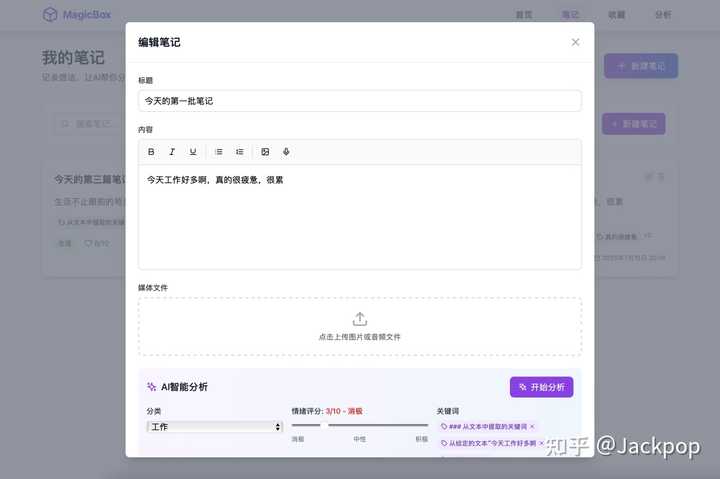This screenshot has width=720, height=479.
Task: Insert a numbered list
Action: (x=240, y=152)
